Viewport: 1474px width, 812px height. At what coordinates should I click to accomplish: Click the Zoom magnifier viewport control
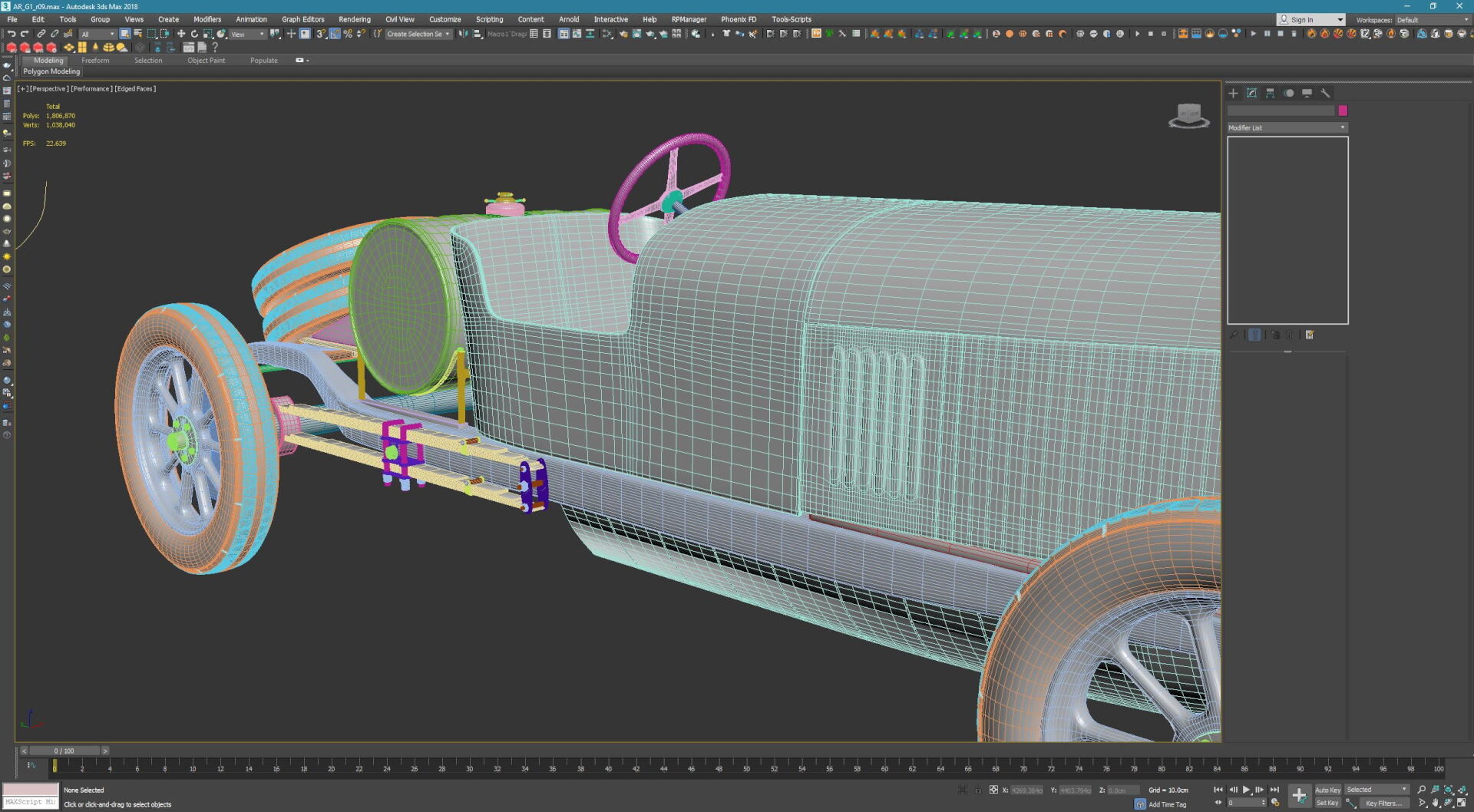1422,790
